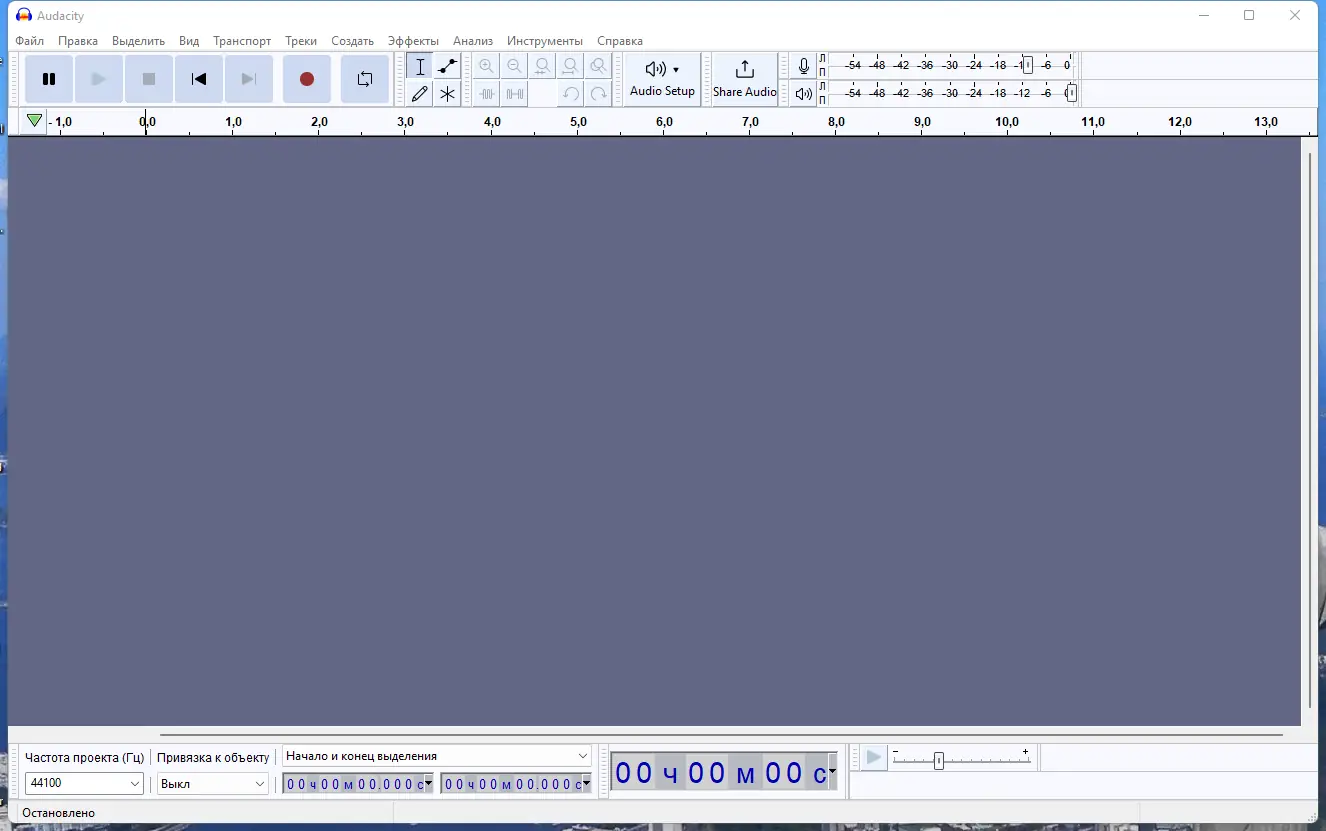
Task: Click the Audio Setup button
Action: (661, 78)
